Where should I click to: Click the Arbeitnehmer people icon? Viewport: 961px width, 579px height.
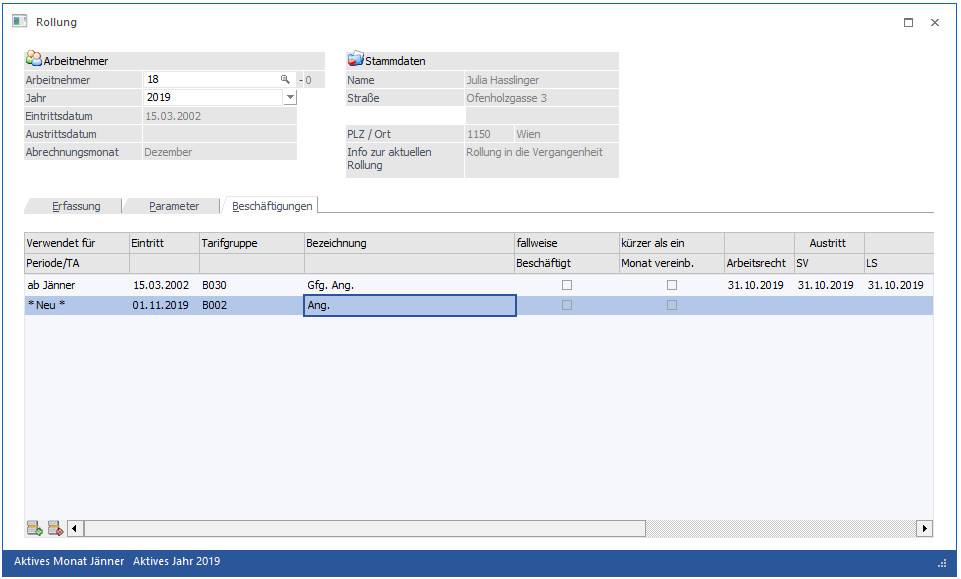point(33,59)
